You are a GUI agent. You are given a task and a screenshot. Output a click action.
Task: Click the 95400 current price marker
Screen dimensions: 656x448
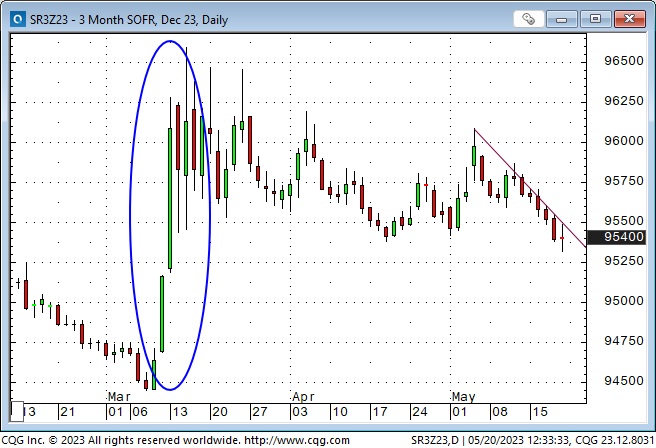click(617, 237)
